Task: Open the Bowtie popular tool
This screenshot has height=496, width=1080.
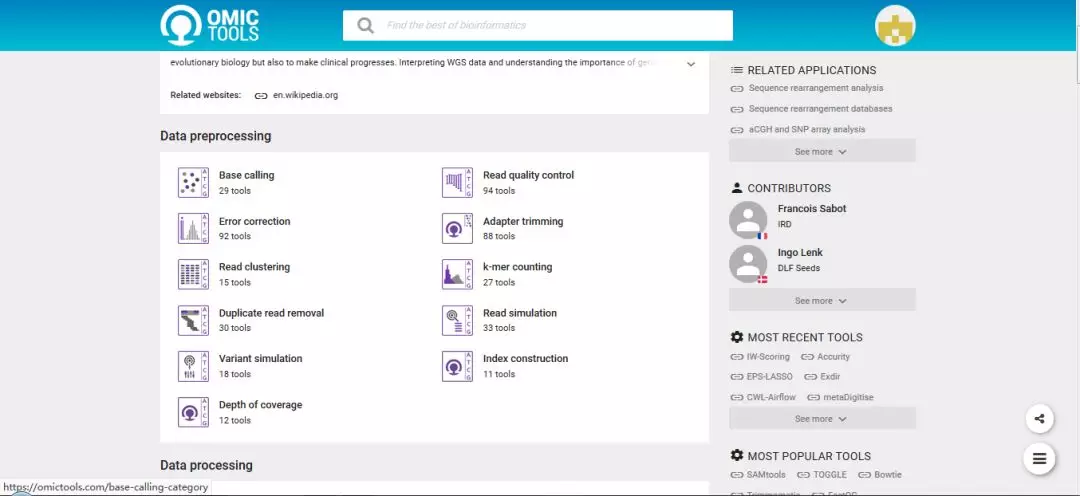Action: (888, 475)
